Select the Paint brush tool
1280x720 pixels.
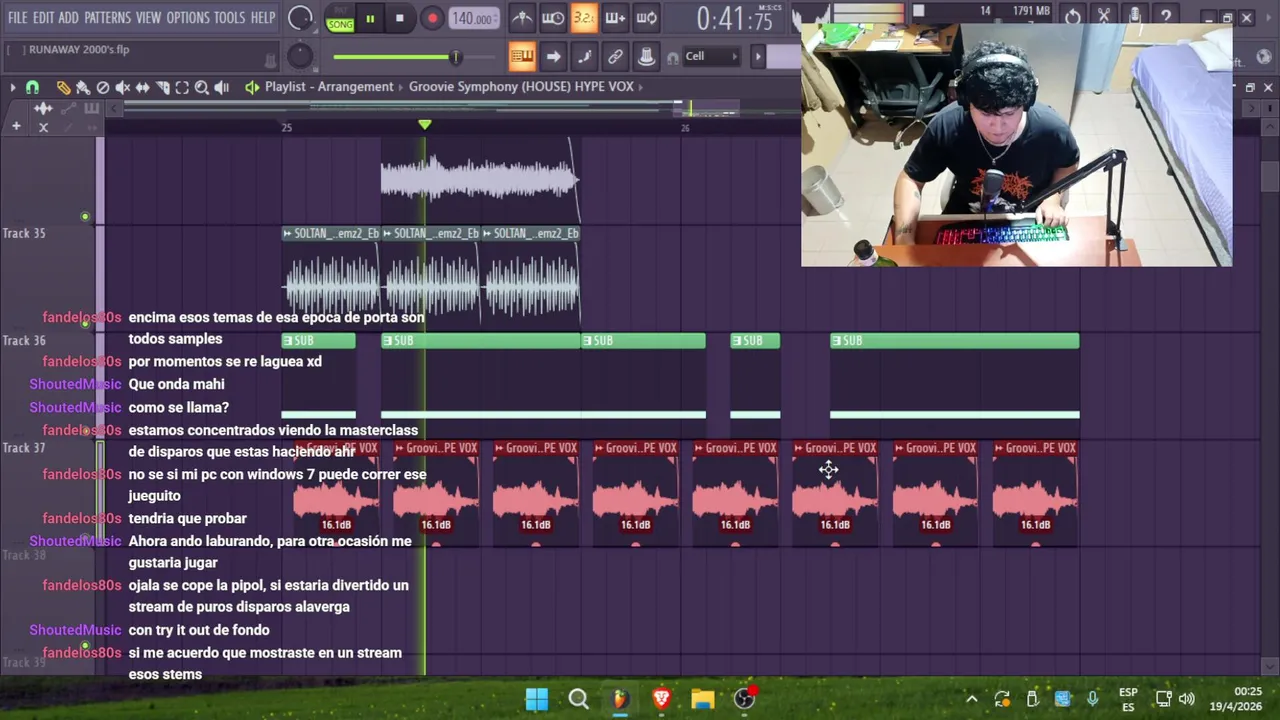pos(83,88)
